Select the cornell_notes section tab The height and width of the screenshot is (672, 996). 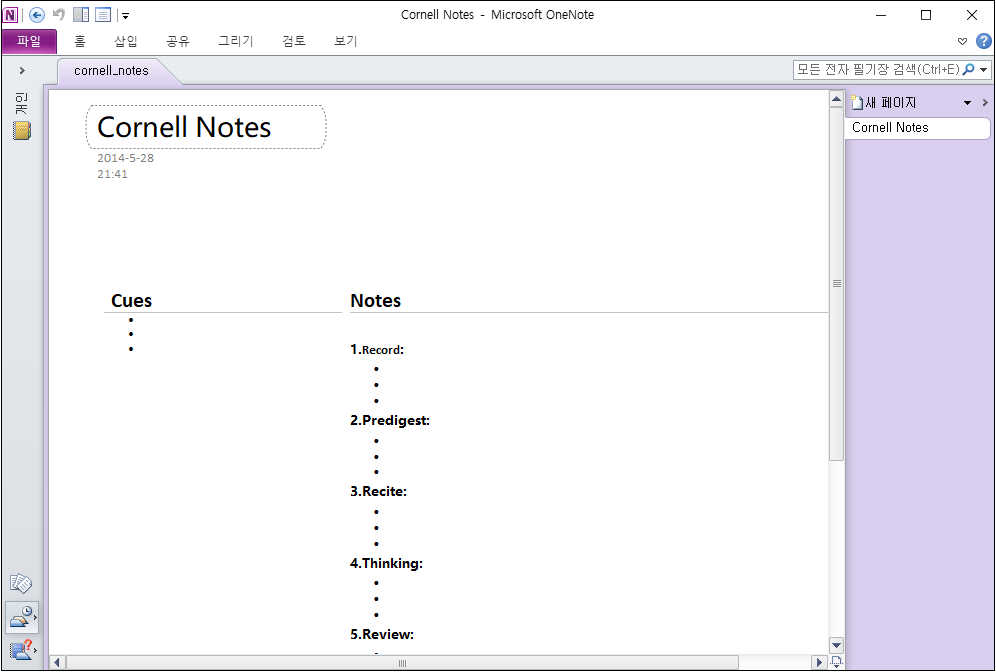[112, 71]
